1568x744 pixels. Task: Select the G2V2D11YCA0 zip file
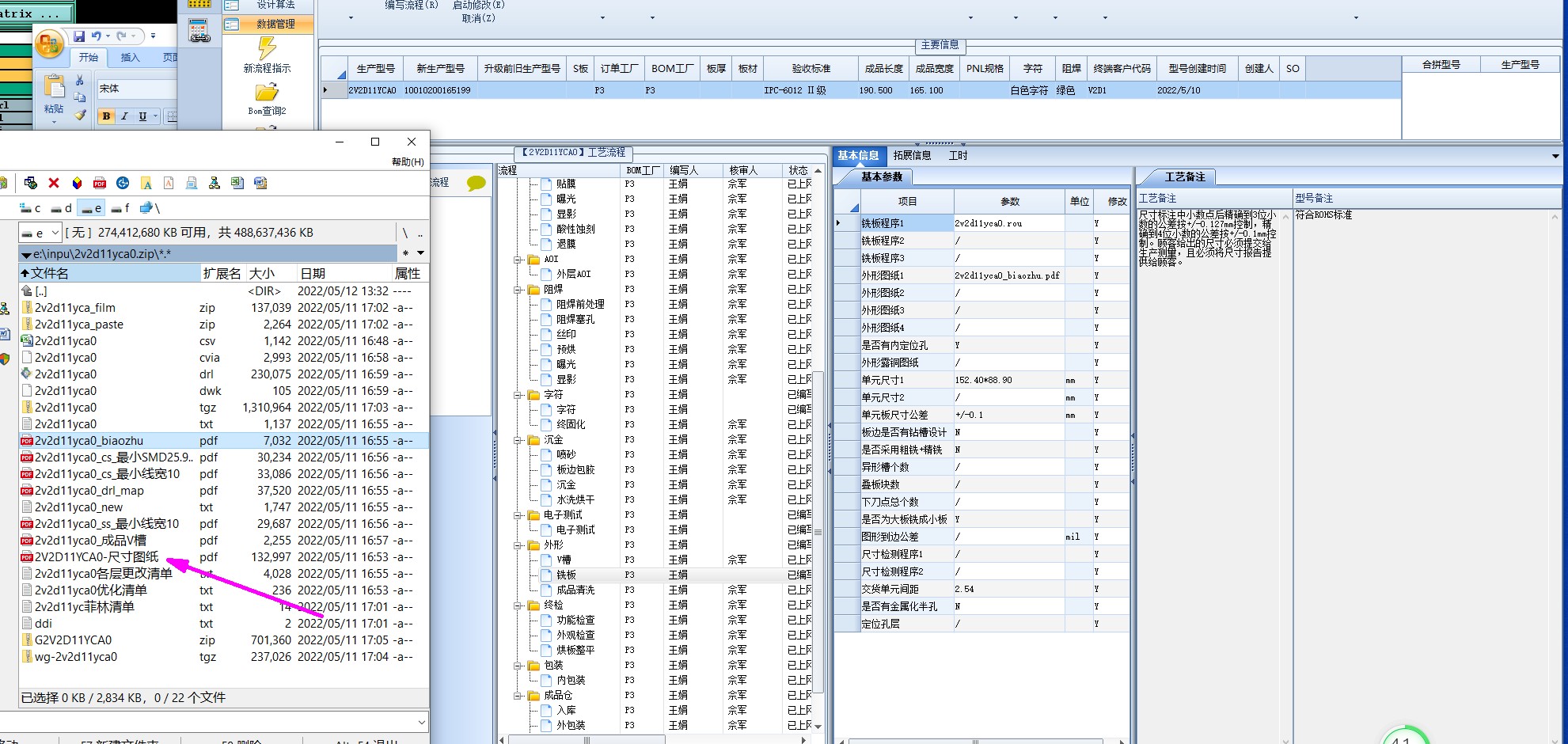click(x=224, y=640)
